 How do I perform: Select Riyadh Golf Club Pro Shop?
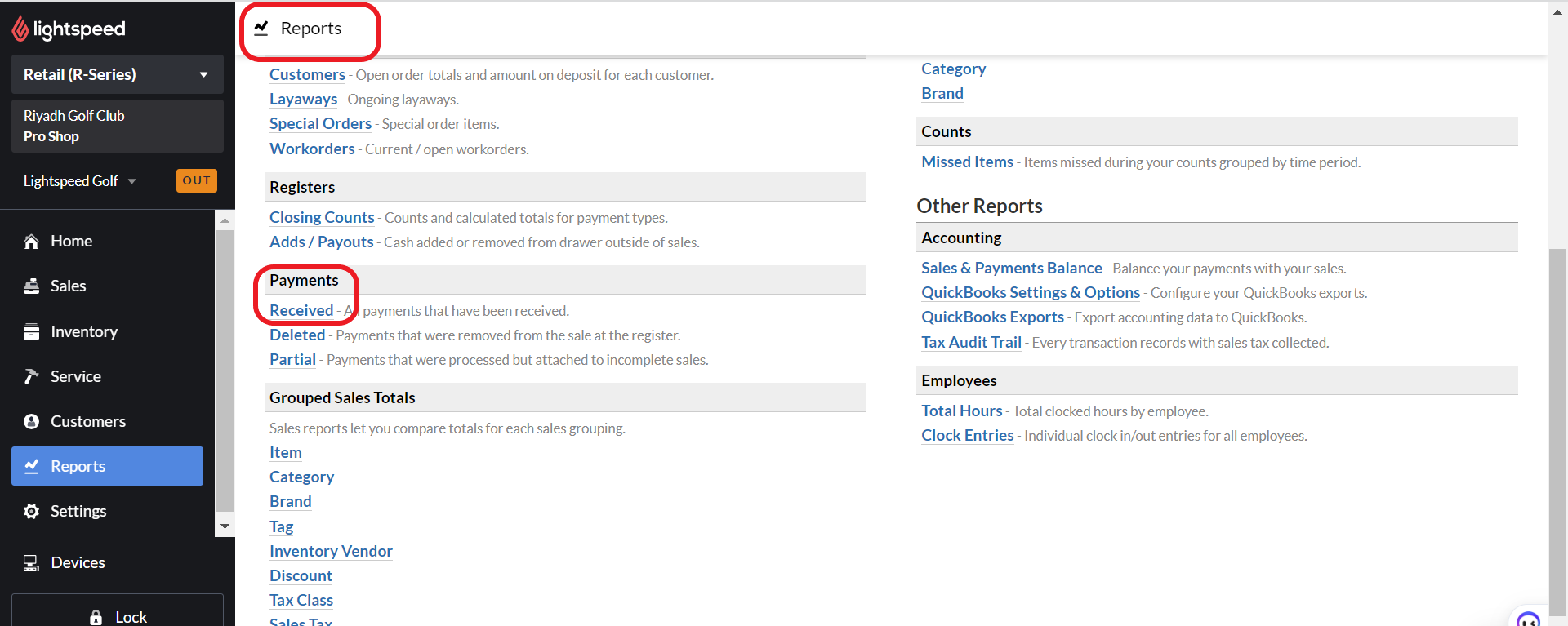[x=118, y=126]
